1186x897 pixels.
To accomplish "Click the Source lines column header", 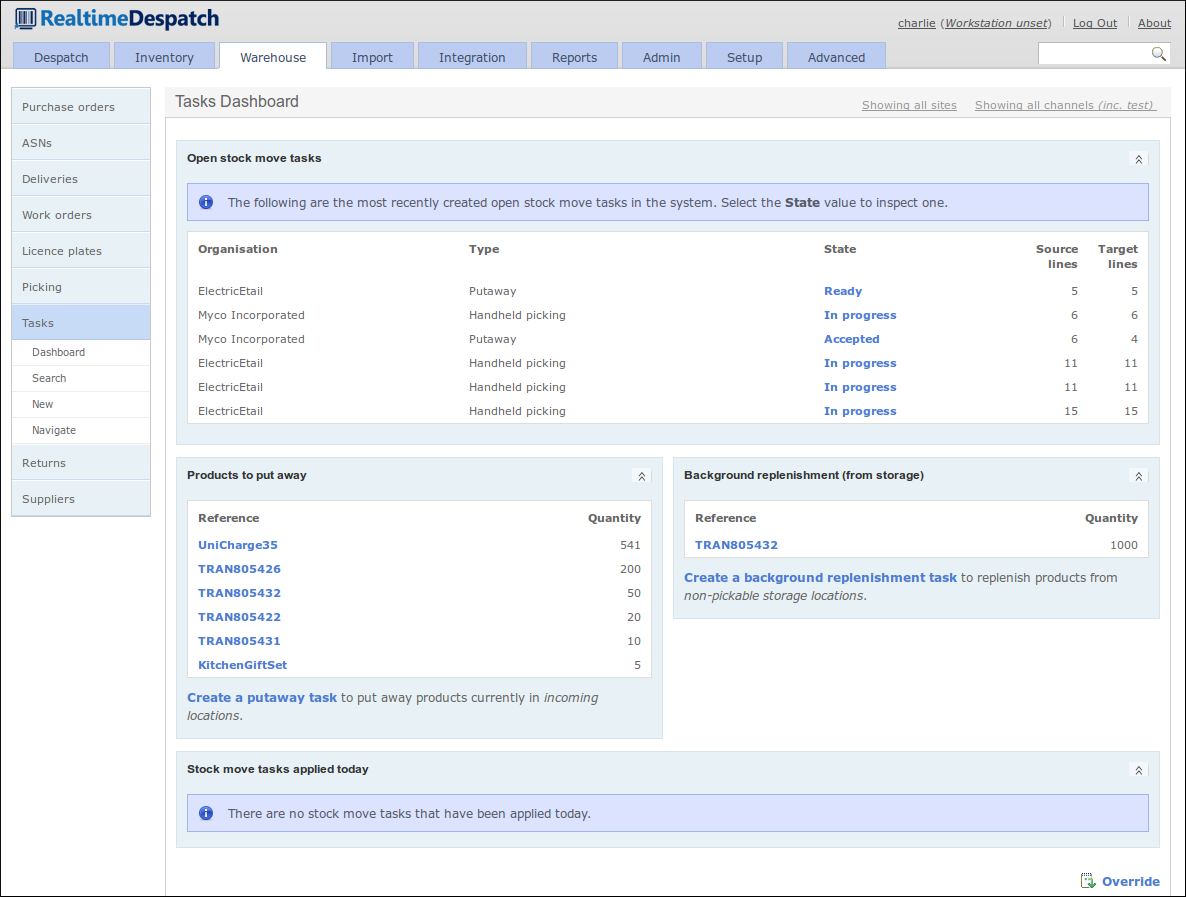I will coord(1057,256).
